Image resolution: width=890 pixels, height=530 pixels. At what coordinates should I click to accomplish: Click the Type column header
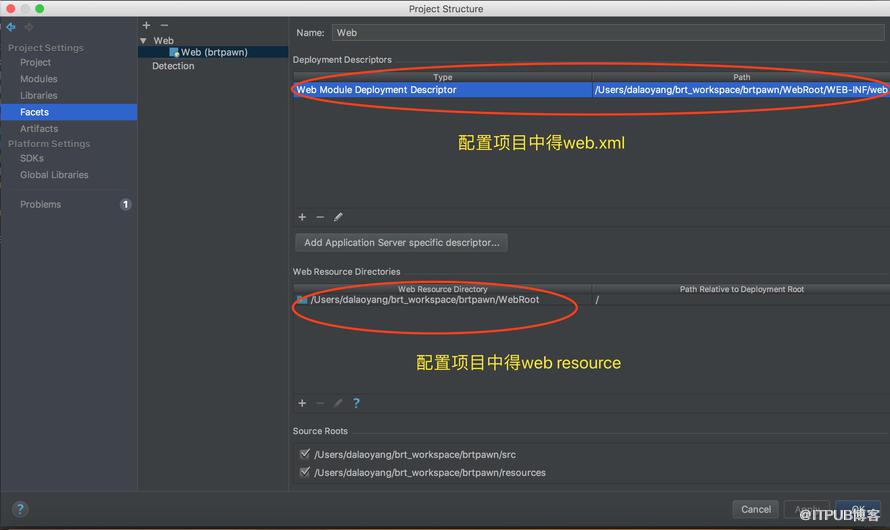443,77
